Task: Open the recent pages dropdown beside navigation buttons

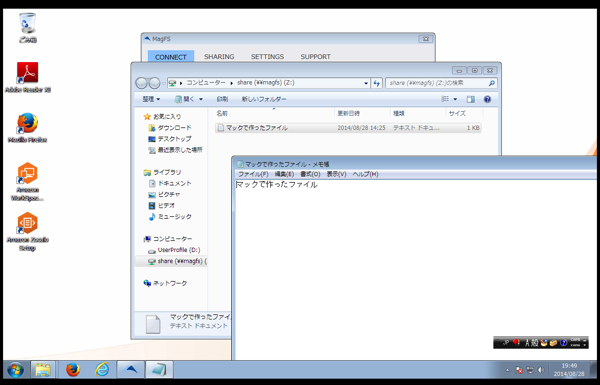Action: [x=163, y=83]
